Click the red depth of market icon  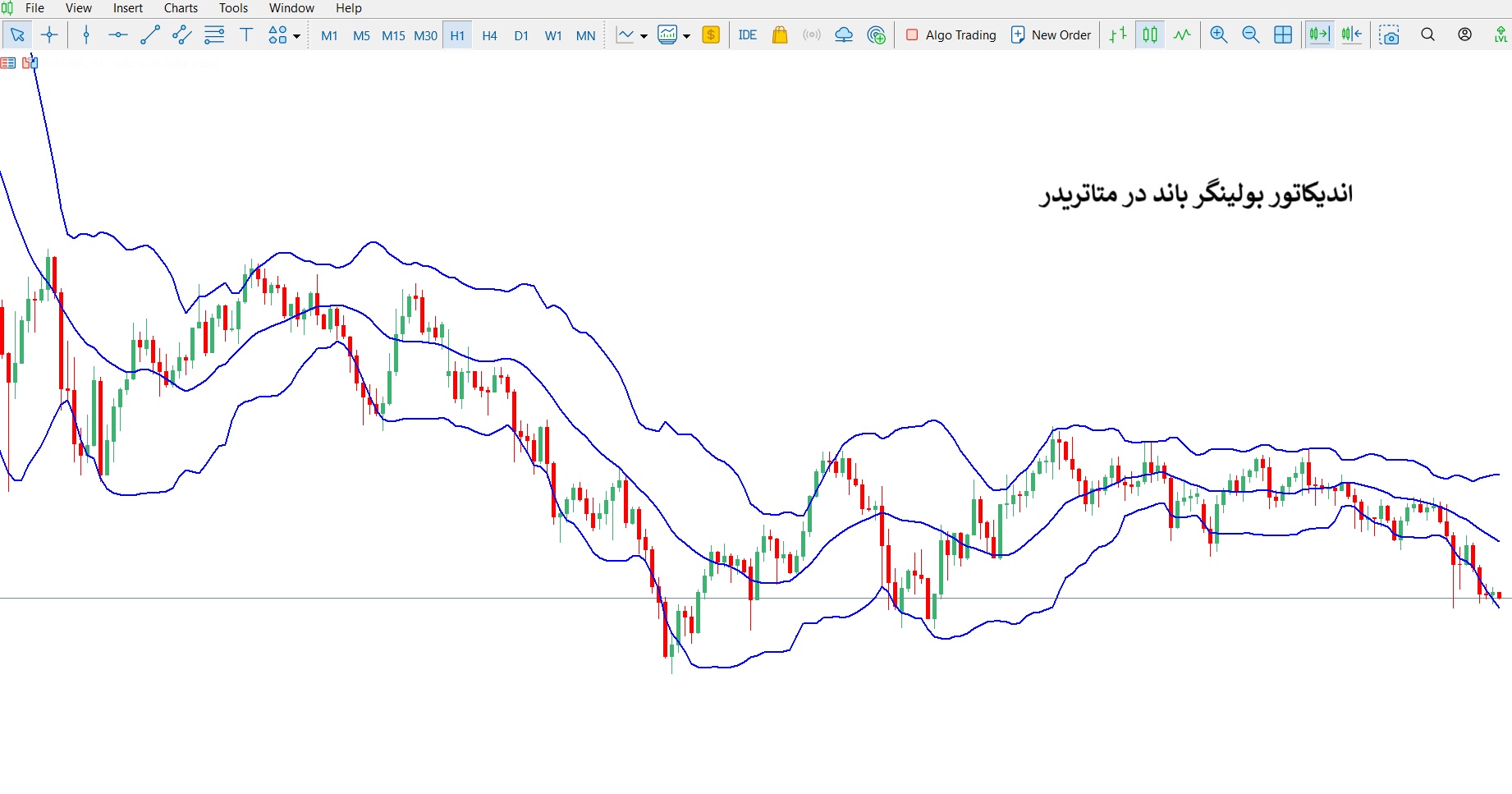click(x=8, y=63)
